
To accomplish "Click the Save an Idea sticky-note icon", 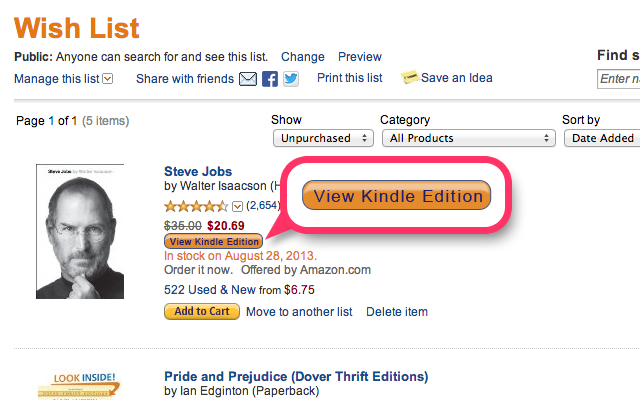I will click(410, 77).
